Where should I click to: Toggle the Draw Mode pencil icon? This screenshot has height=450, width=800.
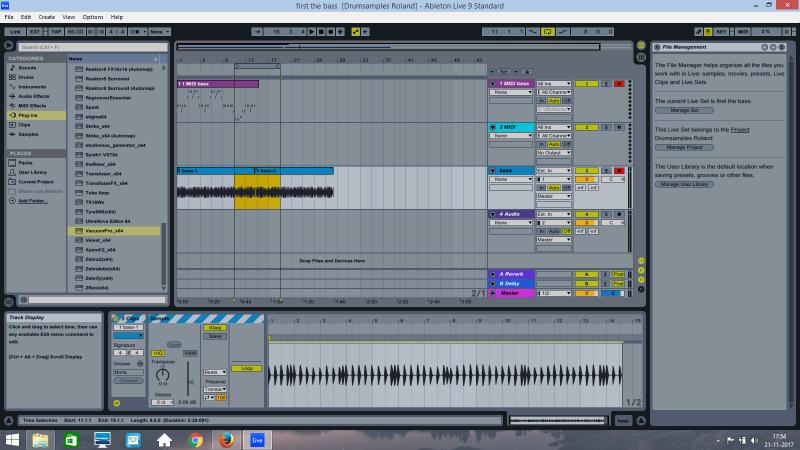pyautogui.click(x=698, y=32)
